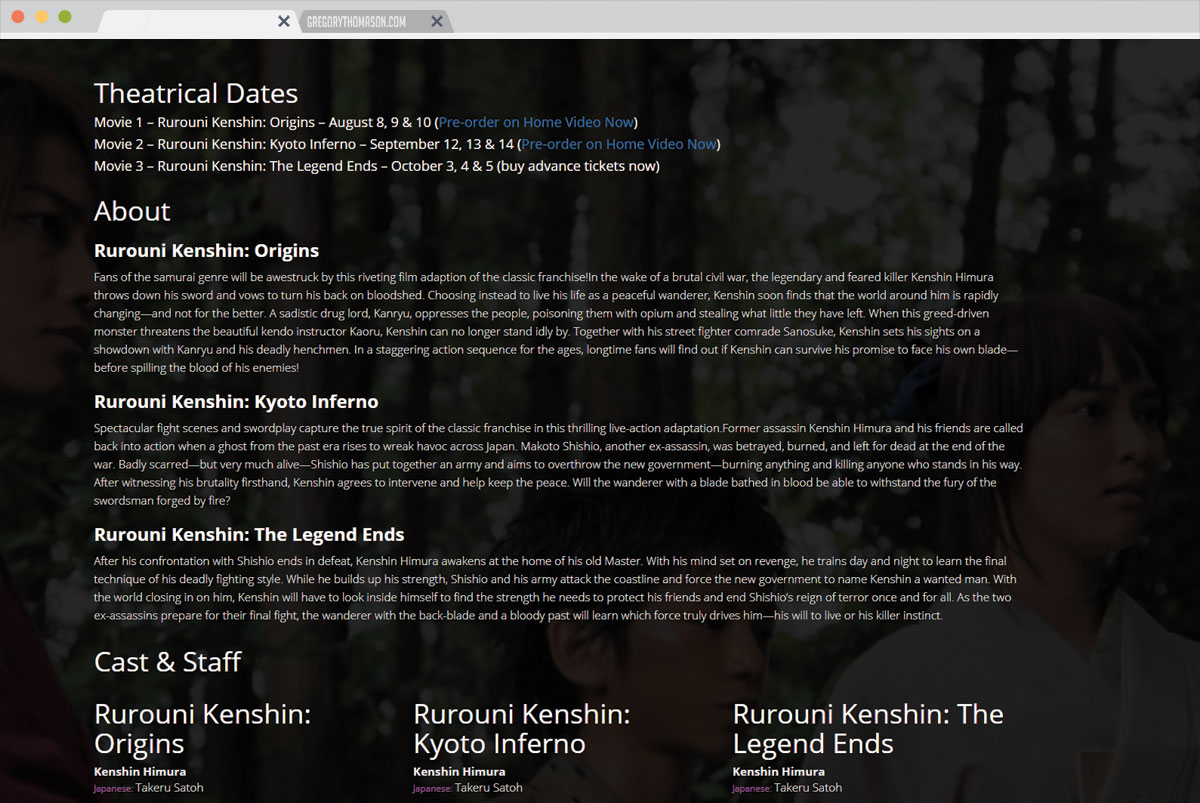Screen dimensions: 1200x803
Task: Click Movie 2 theatrical date line
Action: [x=407, y=144]
